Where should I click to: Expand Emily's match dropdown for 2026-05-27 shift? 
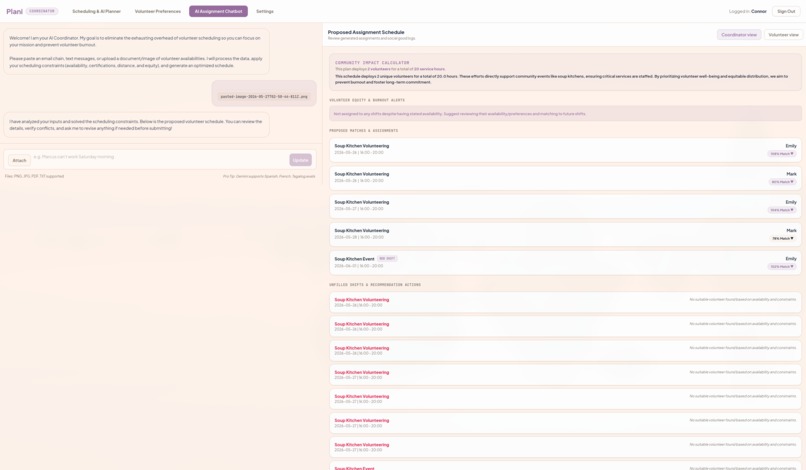click(782, 210)
